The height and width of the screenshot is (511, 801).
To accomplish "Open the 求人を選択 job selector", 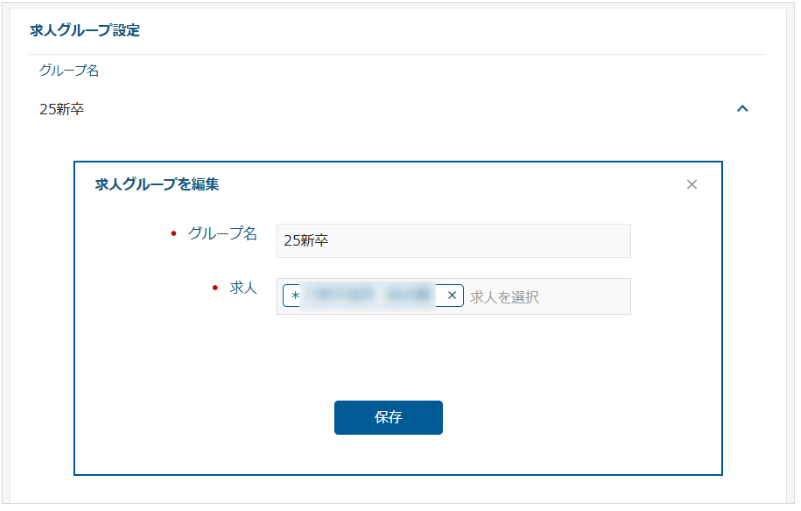I will click(504, 297).
